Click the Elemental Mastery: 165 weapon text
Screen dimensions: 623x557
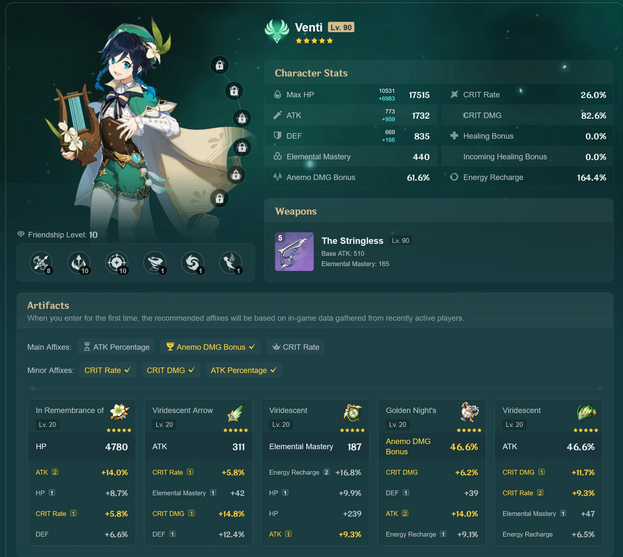(355, 264)
